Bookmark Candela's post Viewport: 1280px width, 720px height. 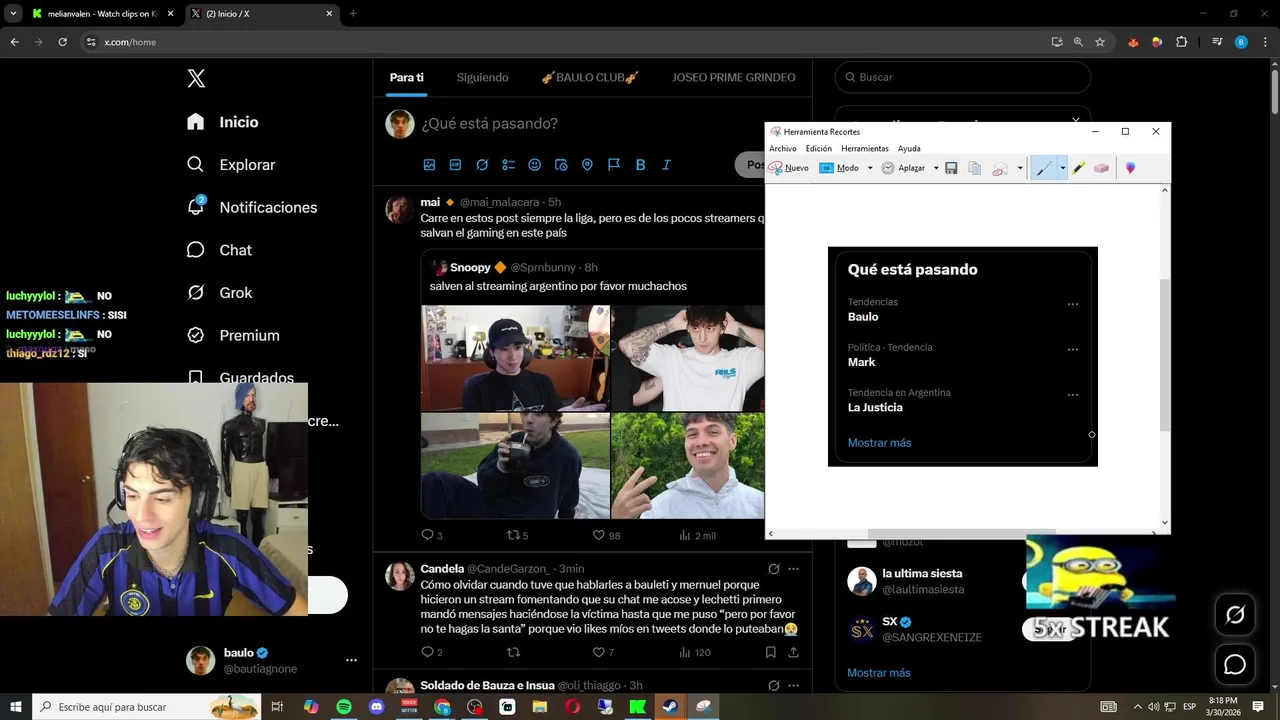click(x=770, y=652)
